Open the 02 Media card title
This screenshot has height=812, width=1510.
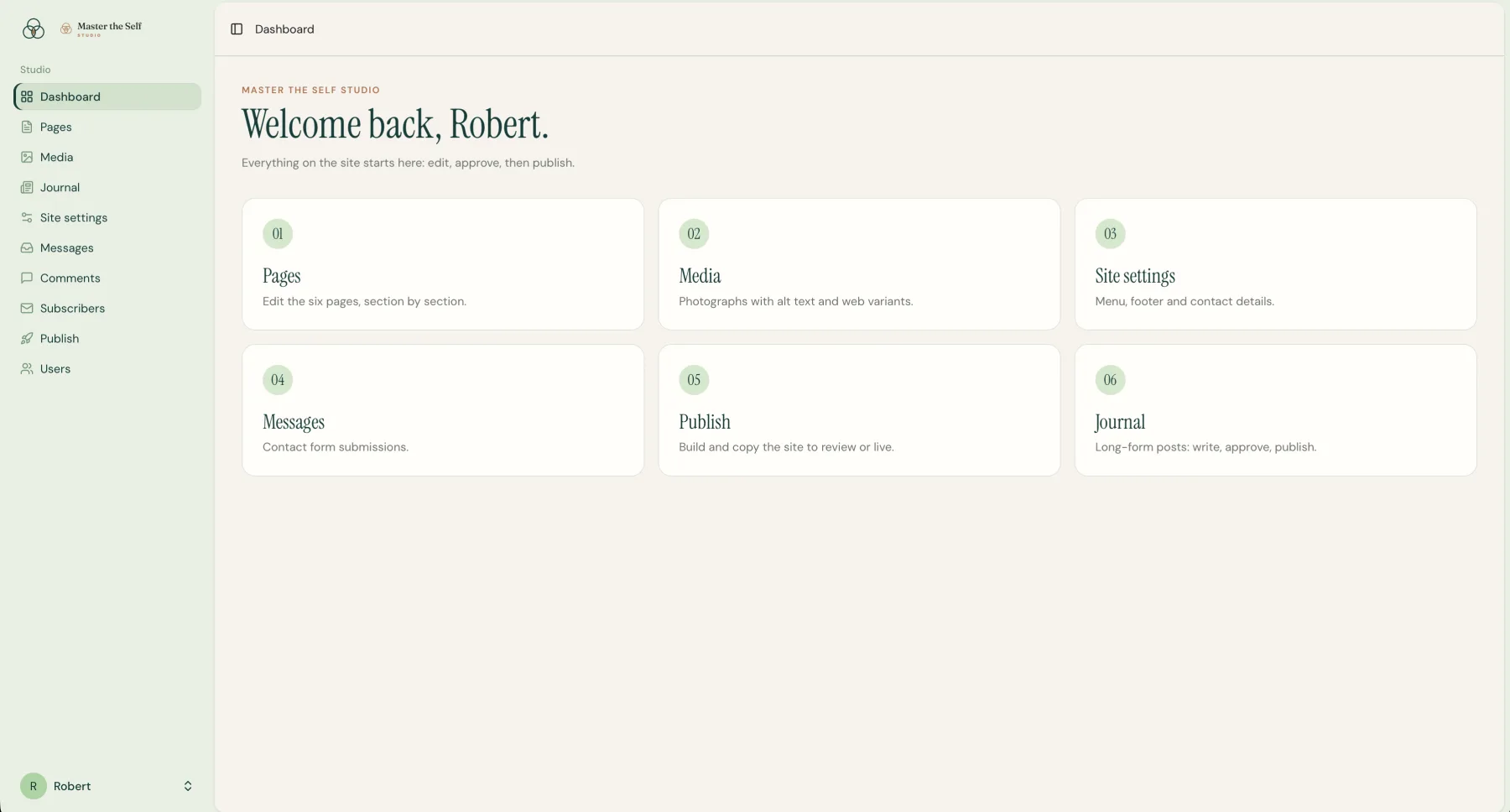[700, 276]
